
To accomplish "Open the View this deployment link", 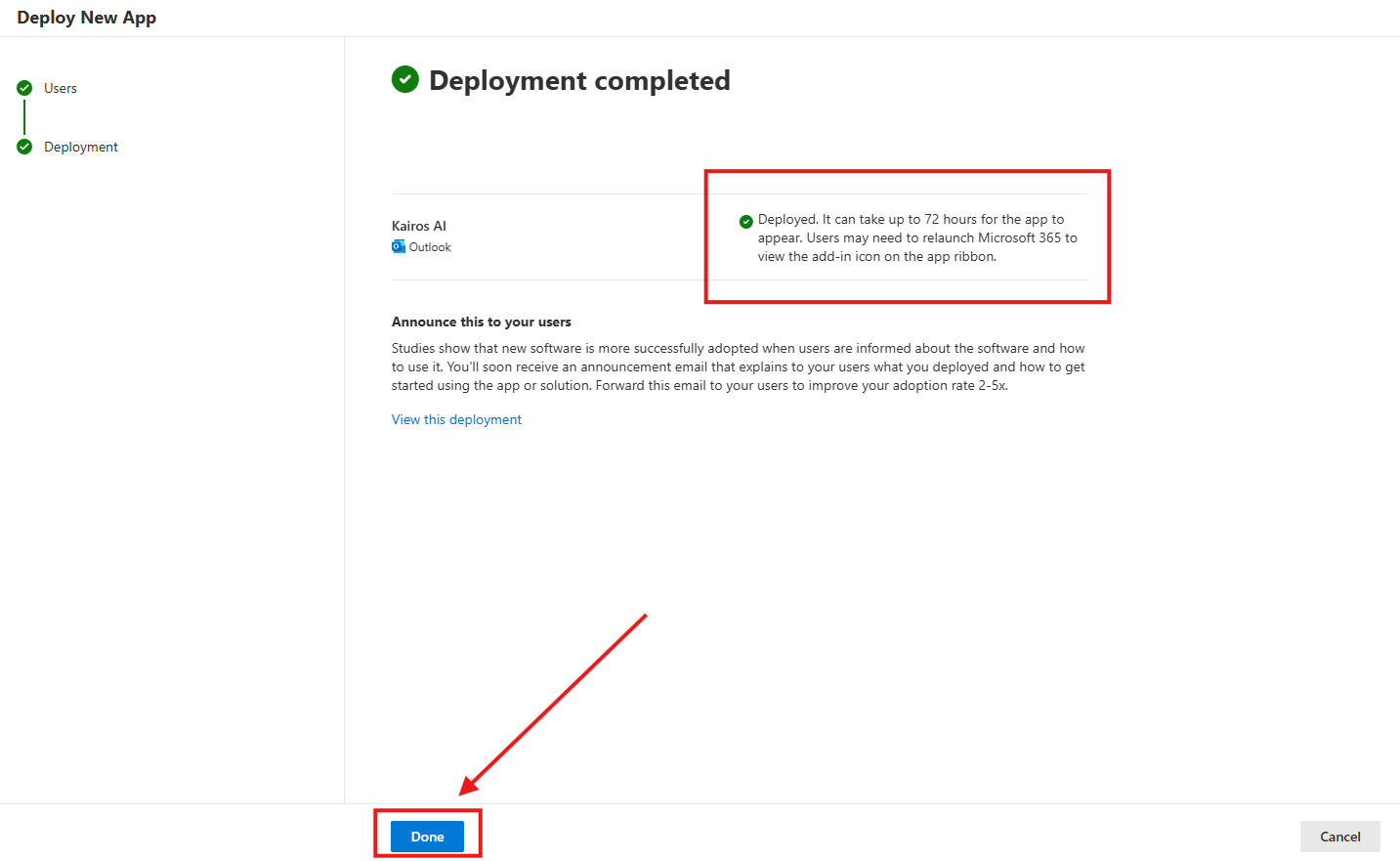I will click(456, 419).
